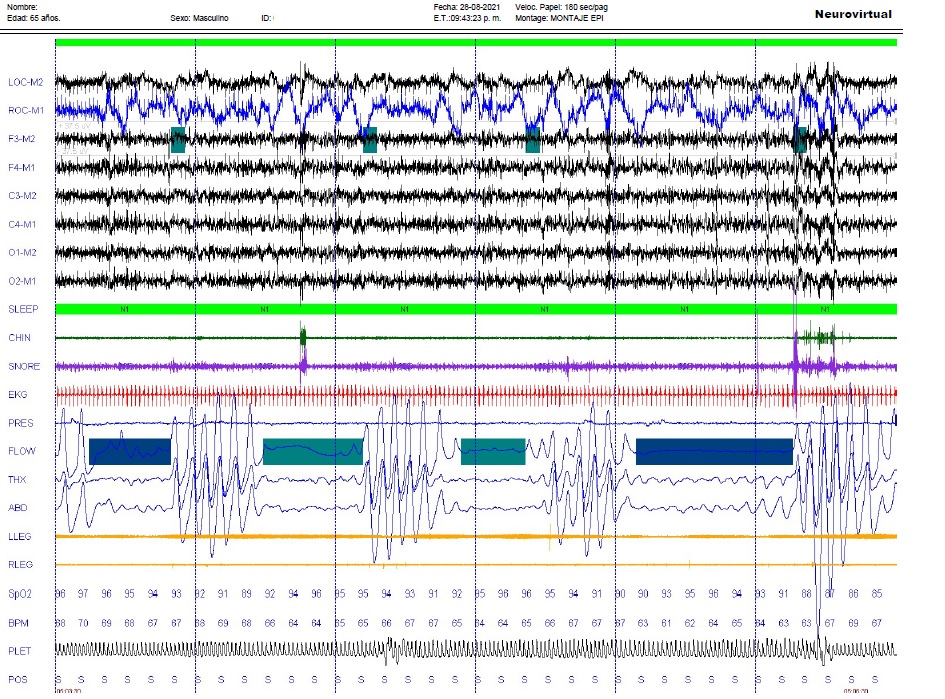
Task: Select the longest dark blue FLOW event box
Action: (x=714, y=451)
